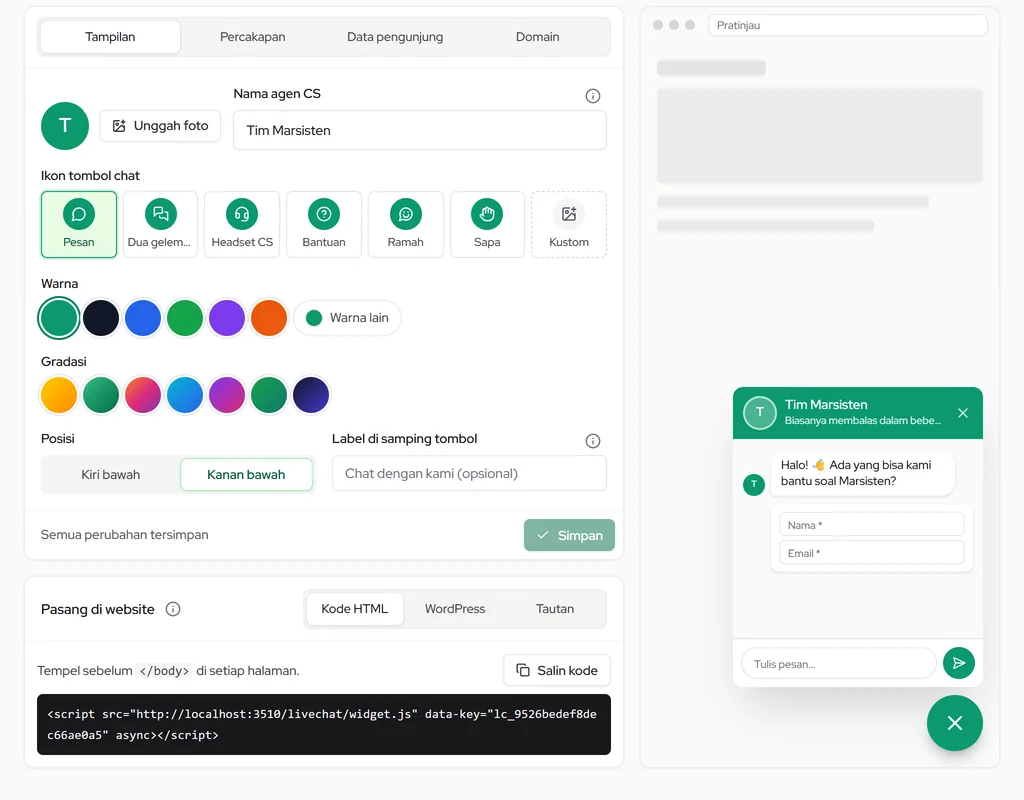Select the Sapa waving hand icon
This screenshot has height=800, width=1024.
487,224
